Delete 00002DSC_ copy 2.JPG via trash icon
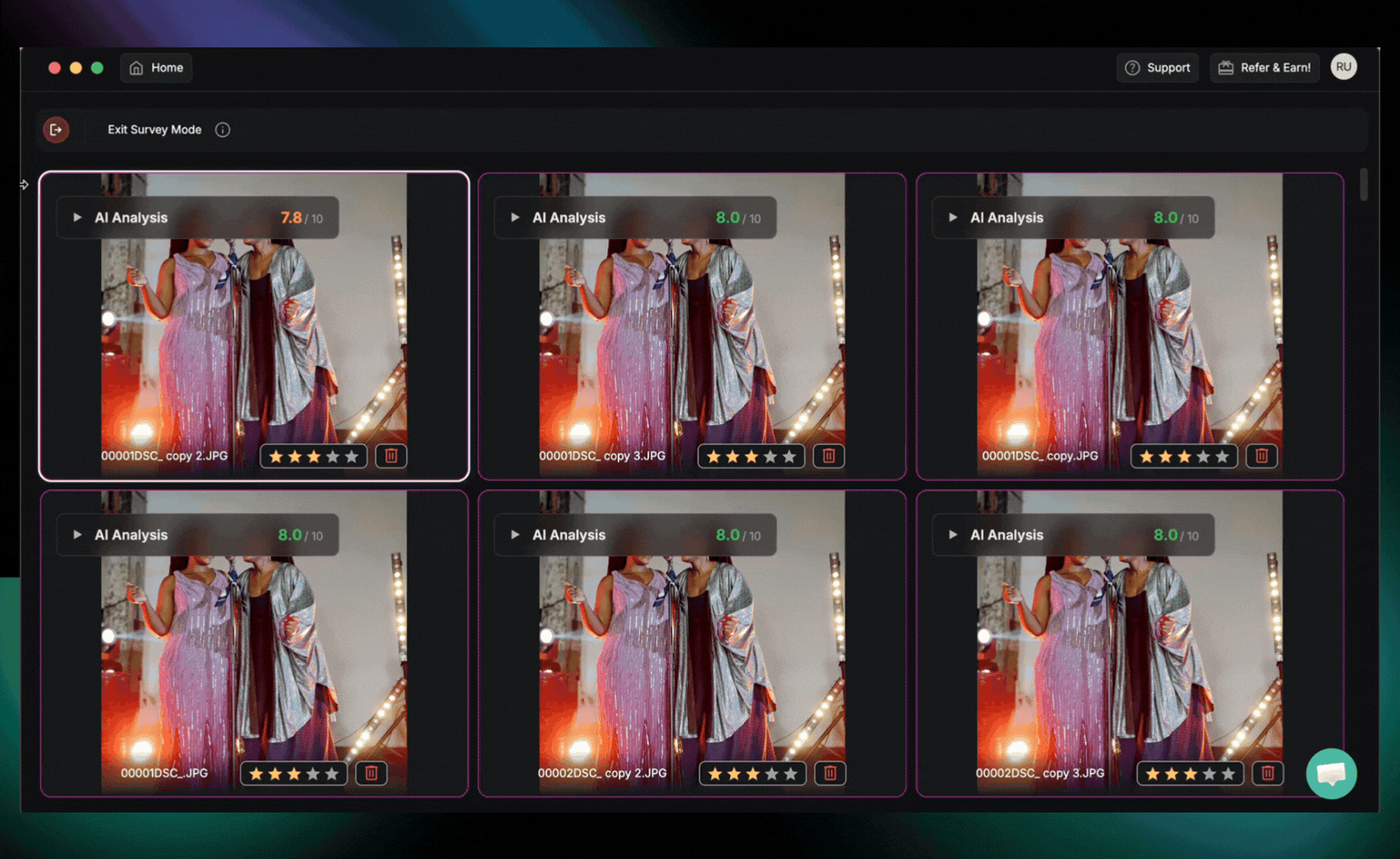Screen dimensions: 1400x859 click(x=829, y=773)
